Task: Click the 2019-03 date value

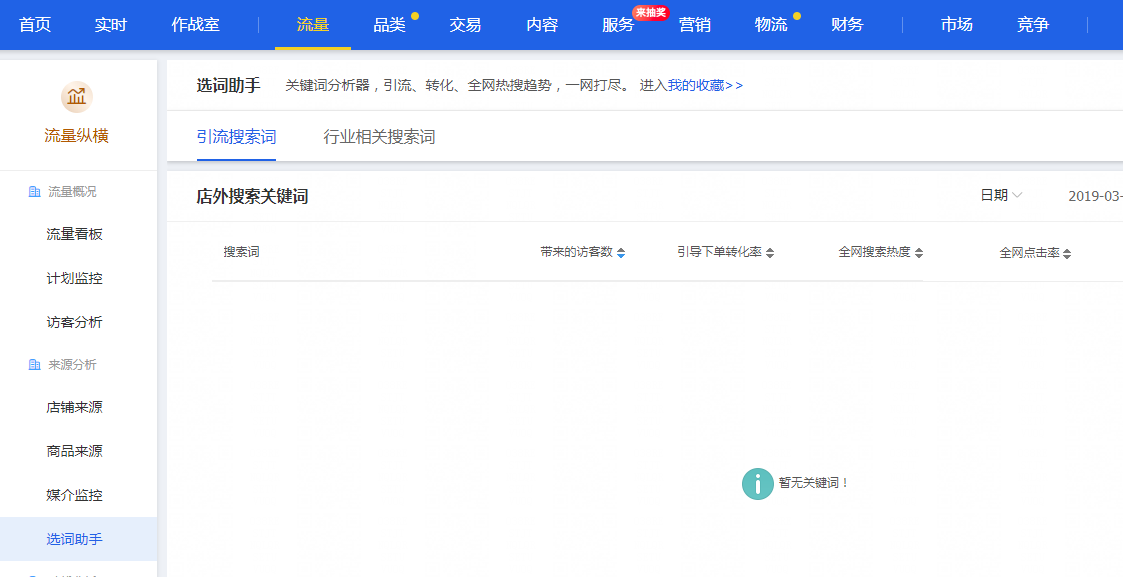Action: (1095, 196)
